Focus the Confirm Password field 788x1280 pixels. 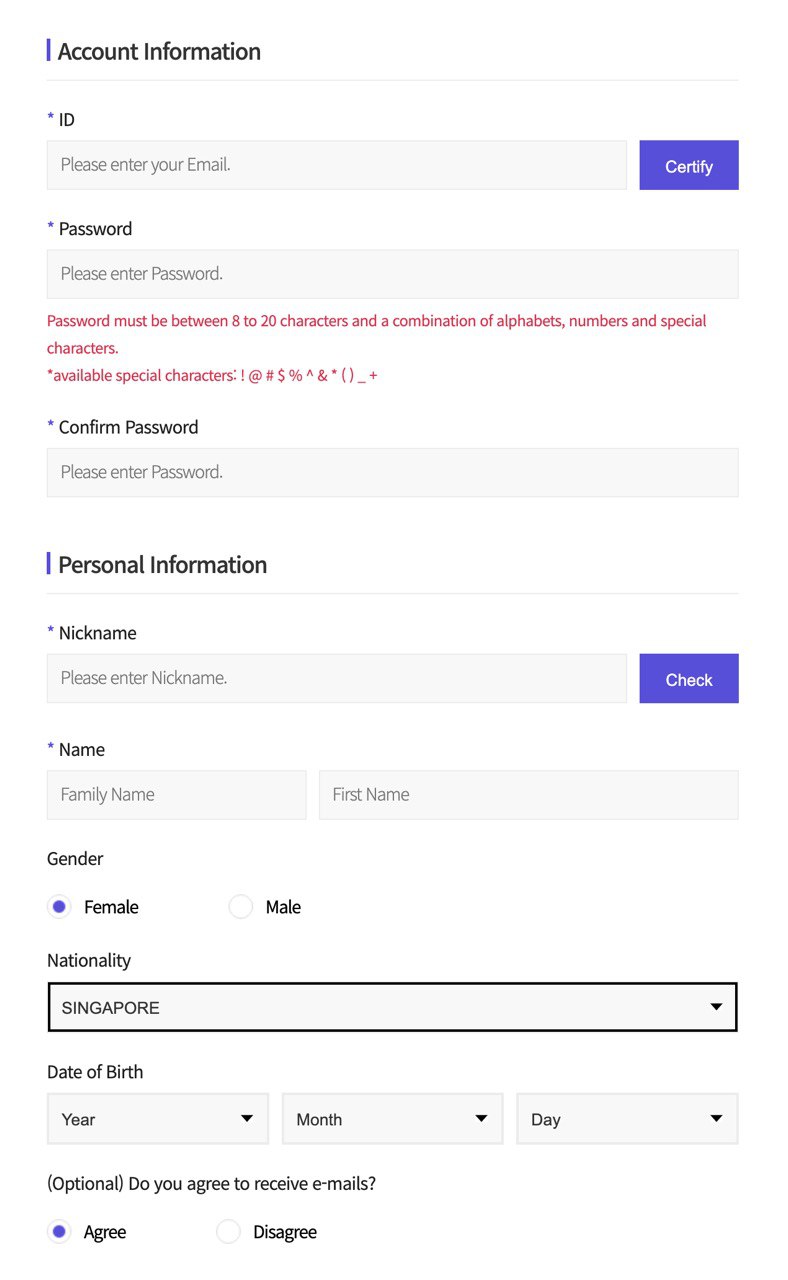[x=392, y=472]
